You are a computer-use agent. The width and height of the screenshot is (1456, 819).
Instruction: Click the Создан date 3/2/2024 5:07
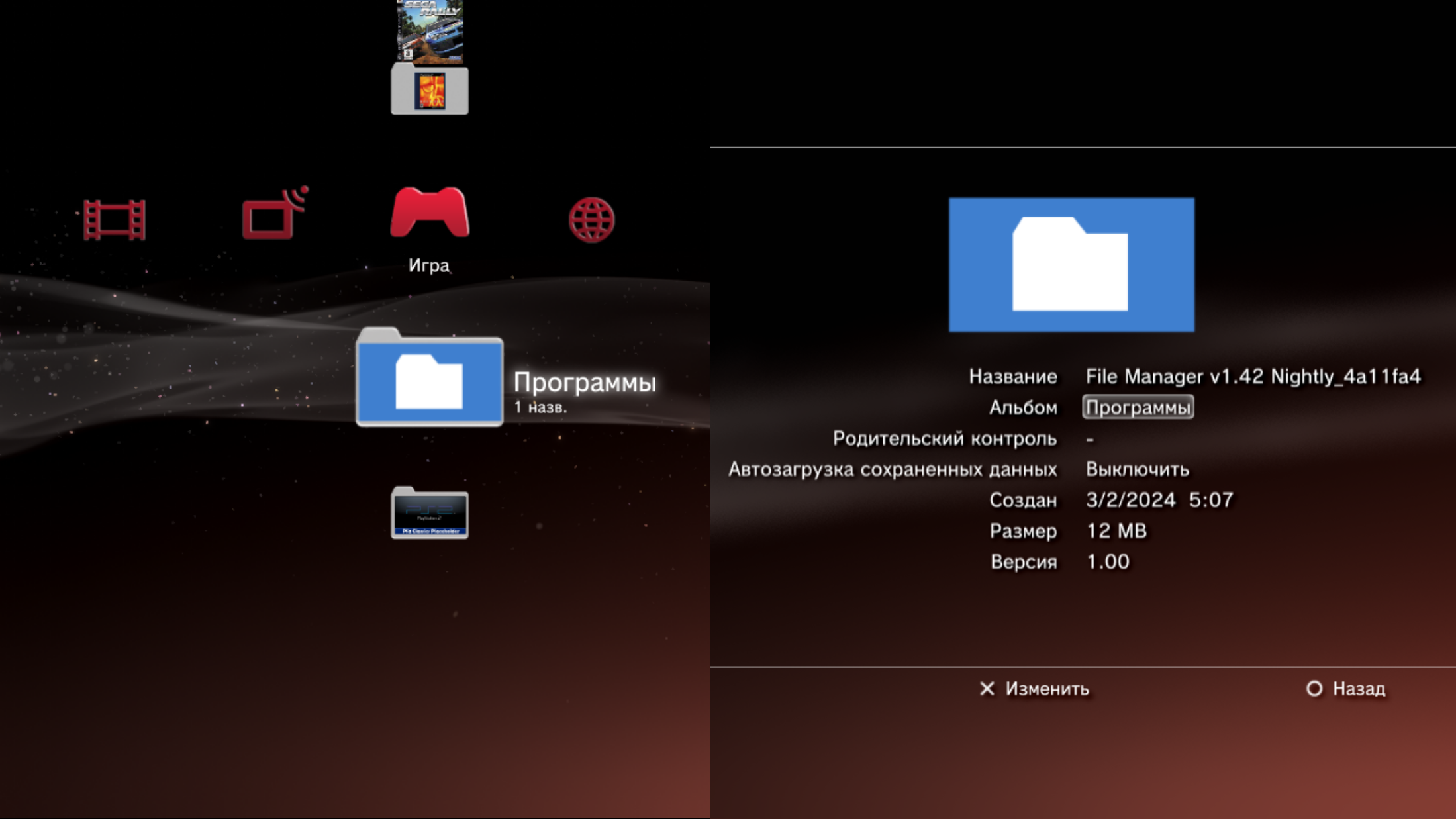coord(1159,500)
